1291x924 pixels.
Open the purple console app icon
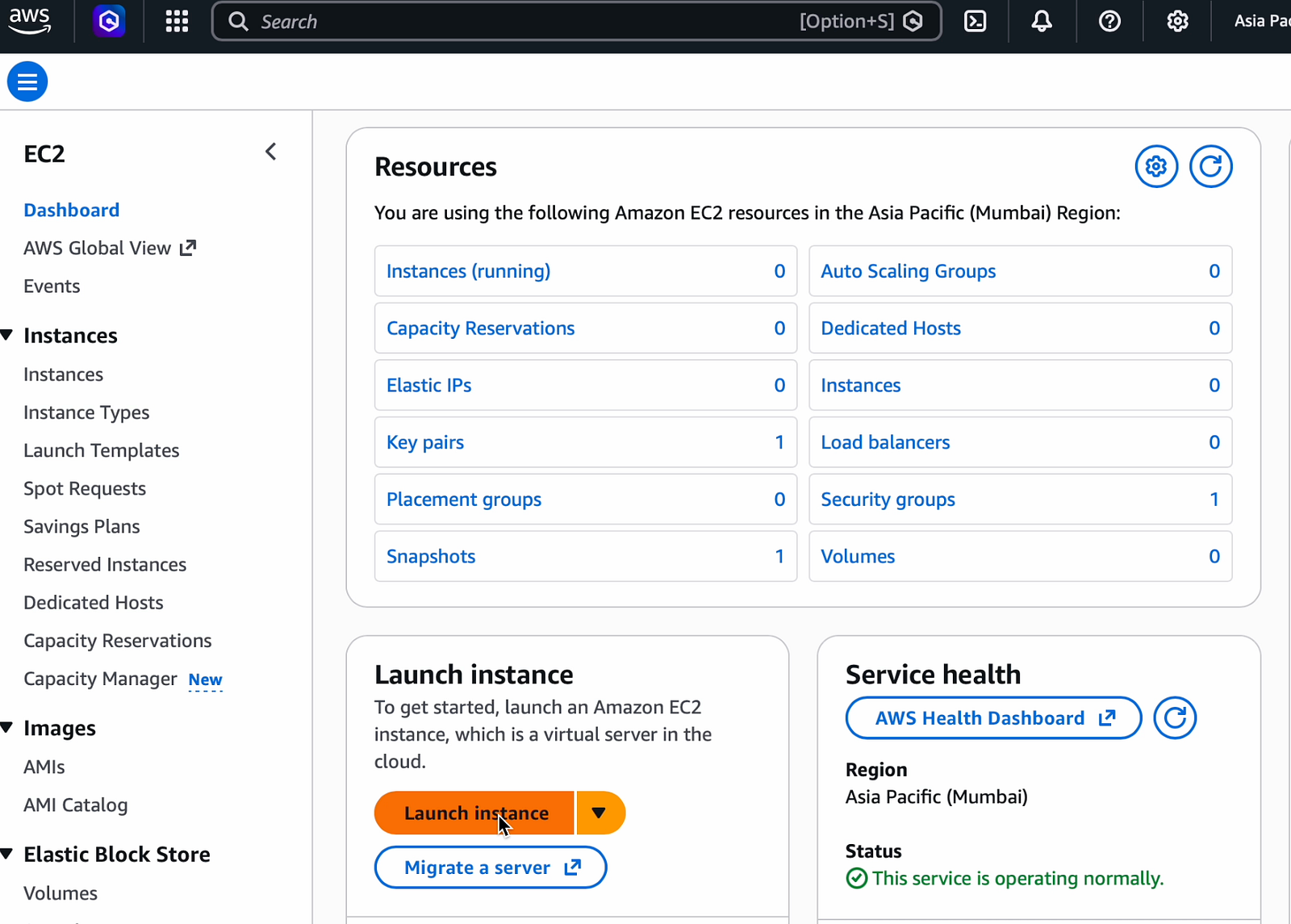click(x=109, y=22)
